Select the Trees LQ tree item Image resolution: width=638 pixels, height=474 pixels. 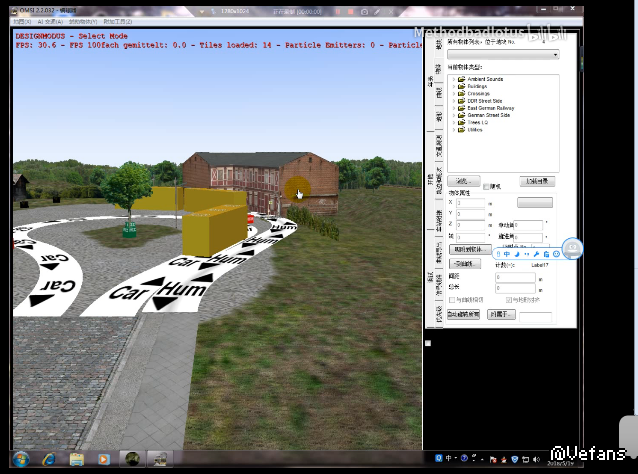479,124
